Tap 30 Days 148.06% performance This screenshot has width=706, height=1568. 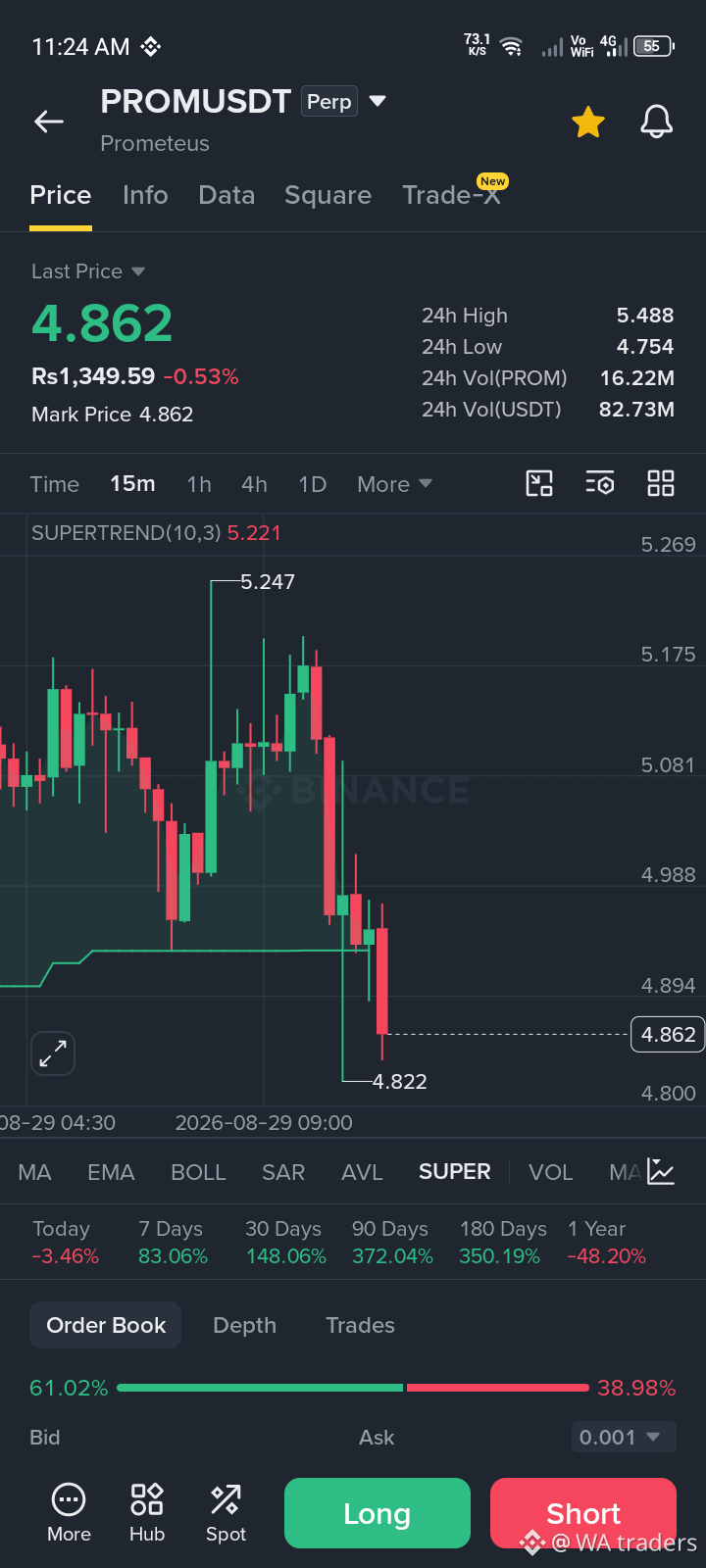pos(285,1243)
